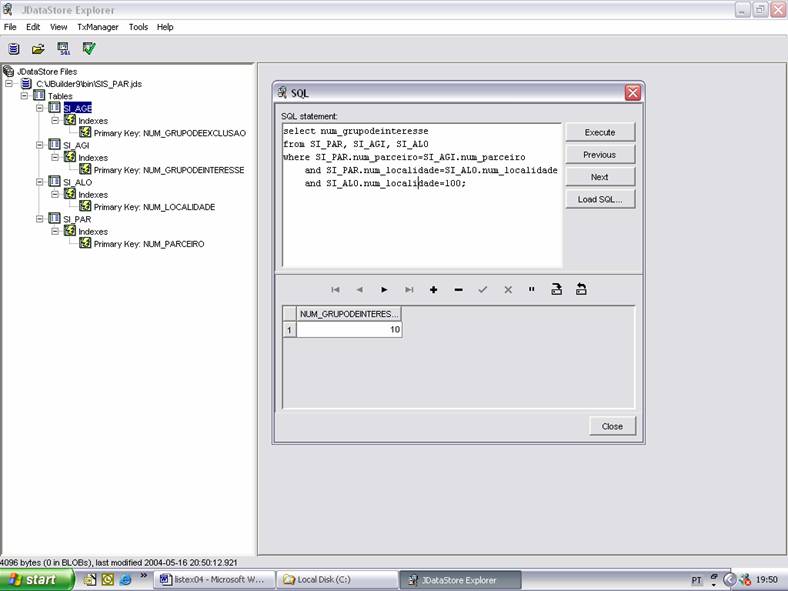The width and height of the screenshot is (788, 591).
Task: Open the File menu
Action: click(10, 27)
